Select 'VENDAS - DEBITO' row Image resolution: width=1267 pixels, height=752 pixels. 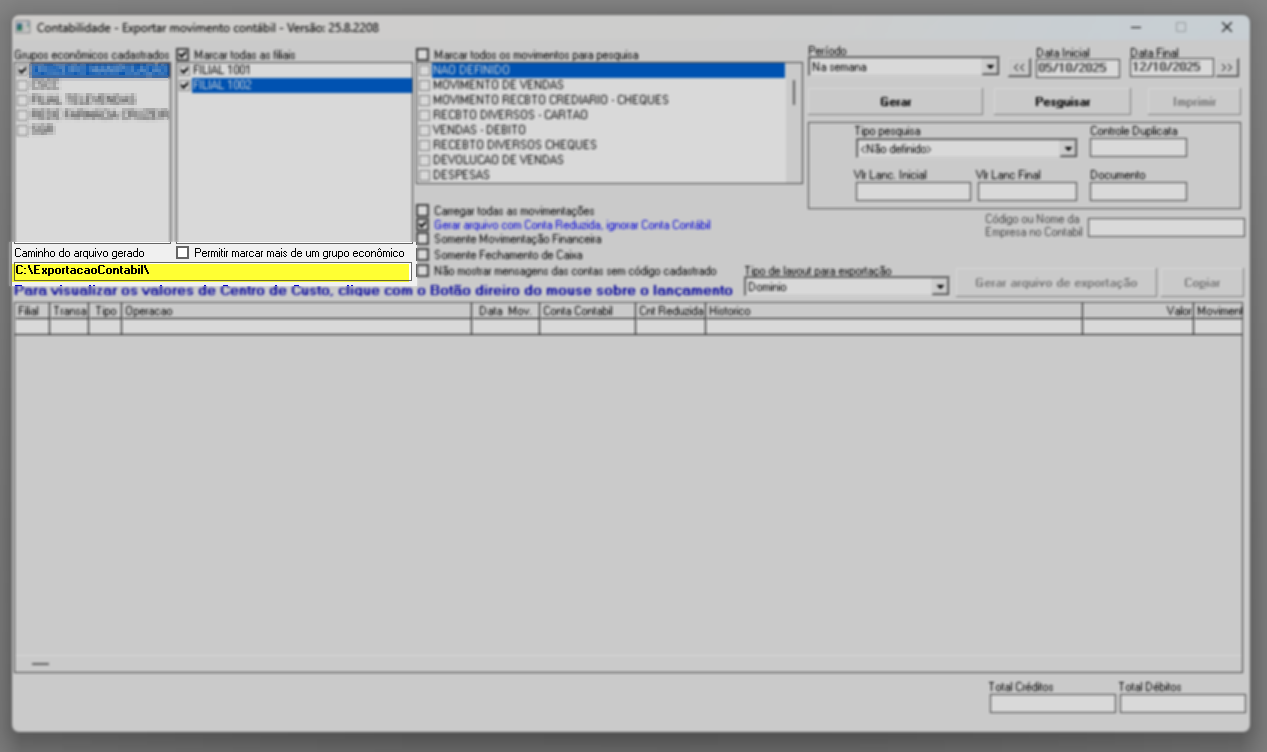[x=601, y=130]
